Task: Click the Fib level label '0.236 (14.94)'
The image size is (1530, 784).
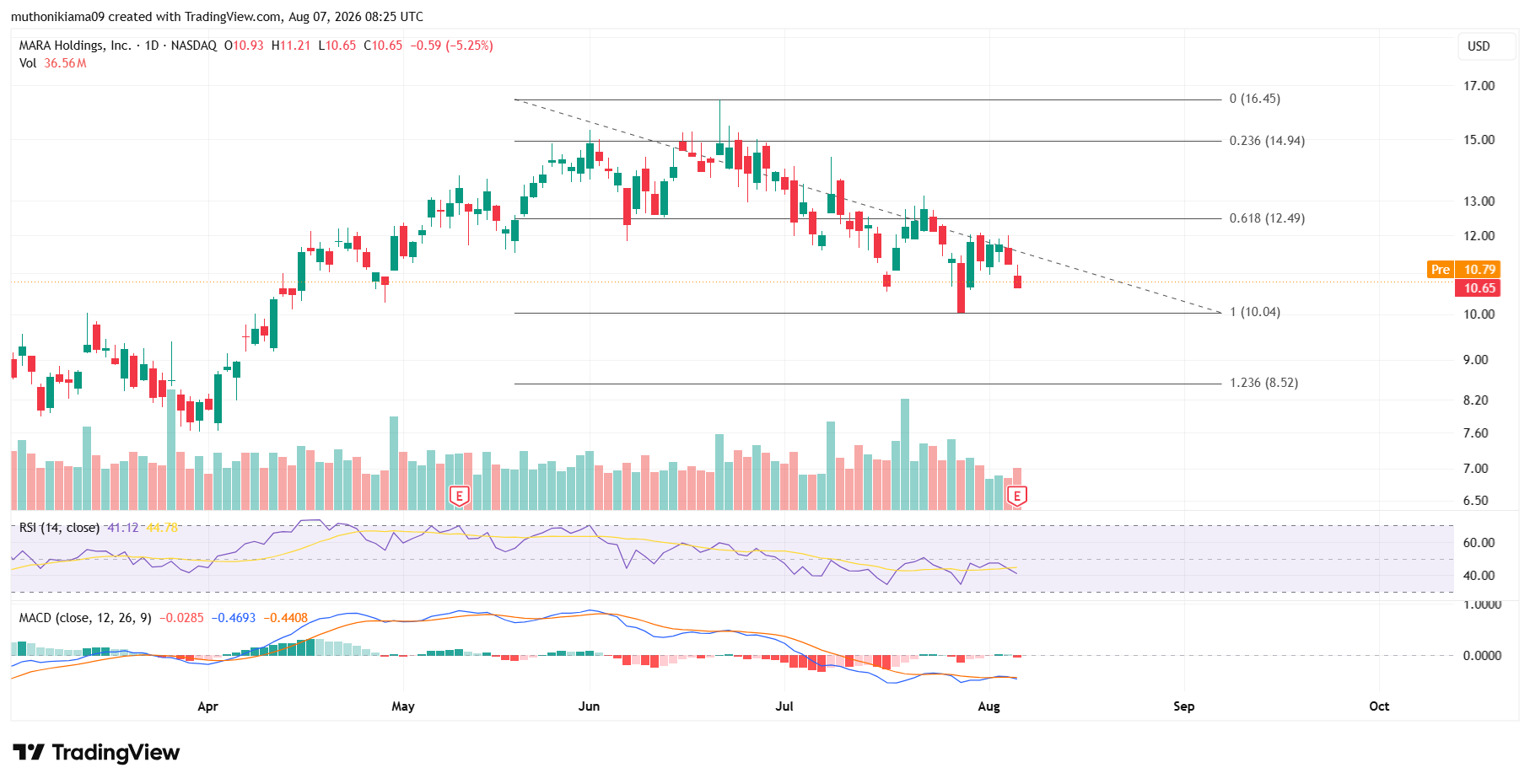Action: tap(1267, 141)
